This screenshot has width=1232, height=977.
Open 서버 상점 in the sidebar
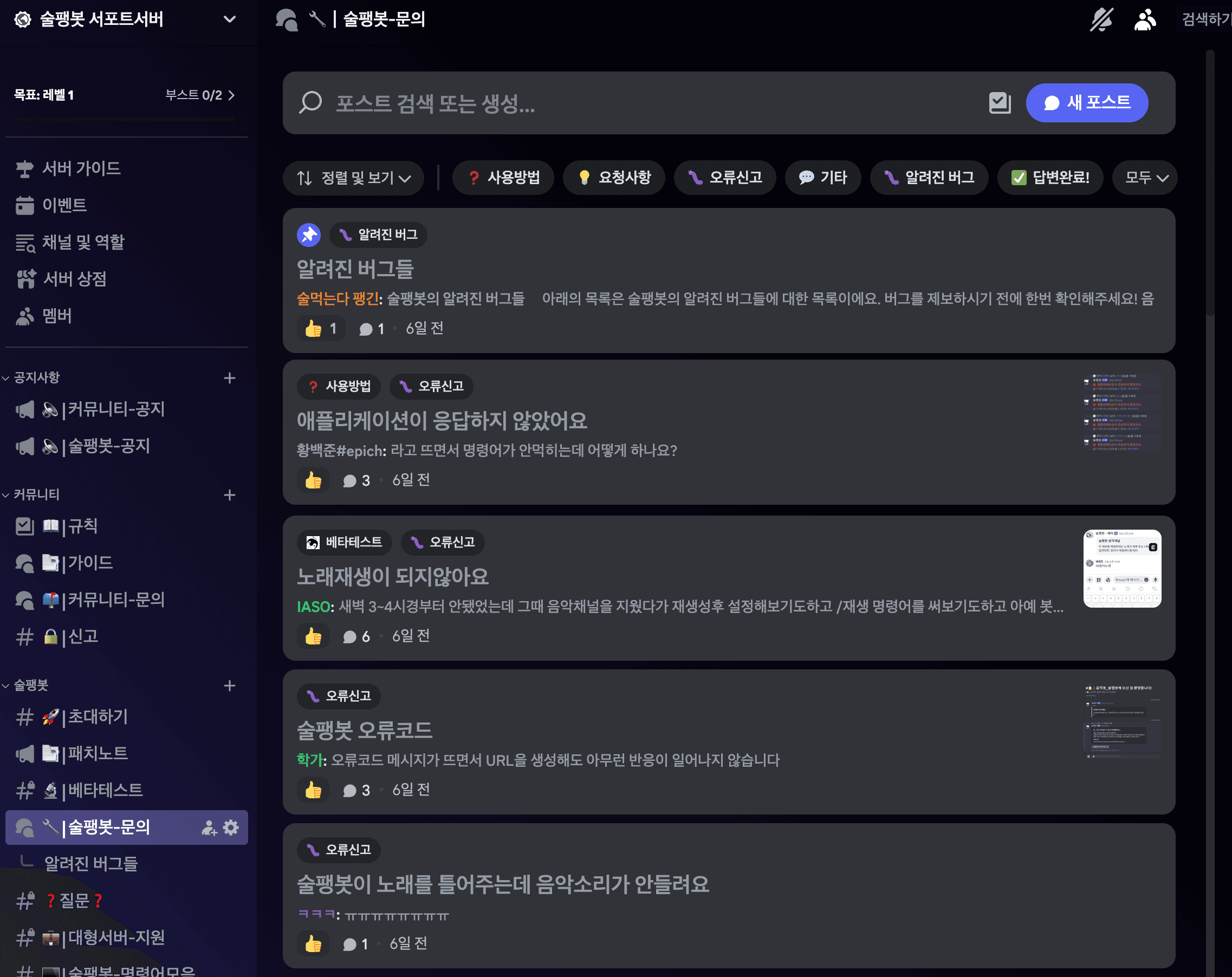(x=126, y=279)
